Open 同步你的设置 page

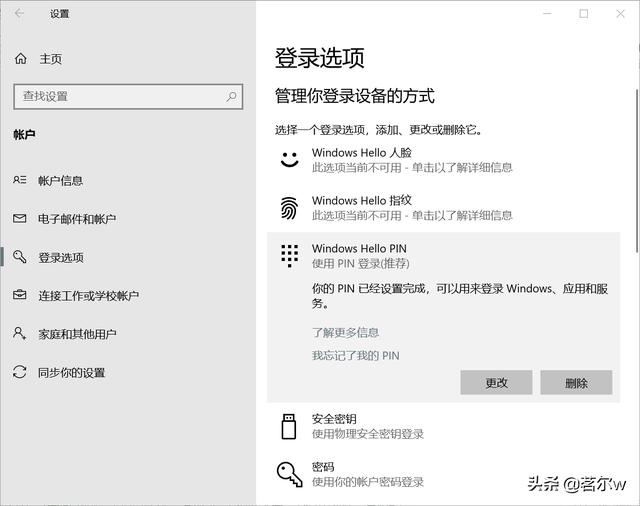[x=71, y=372]
